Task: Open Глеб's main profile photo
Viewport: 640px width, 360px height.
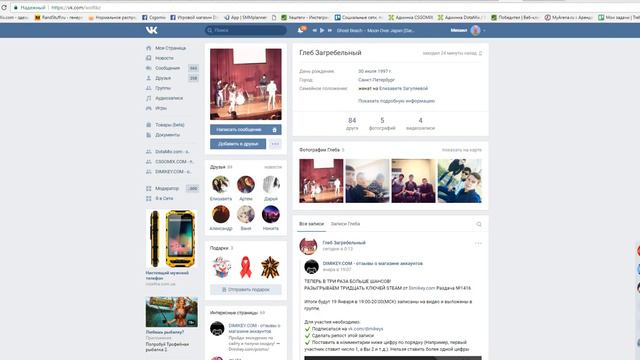Action: click(x=246, y=84)
